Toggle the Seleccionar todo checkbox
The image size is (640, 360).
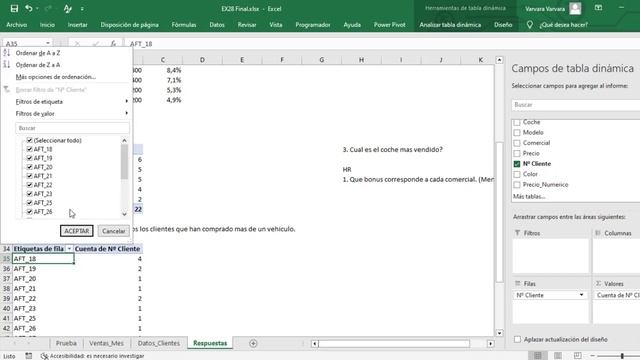tap(29, 140)
